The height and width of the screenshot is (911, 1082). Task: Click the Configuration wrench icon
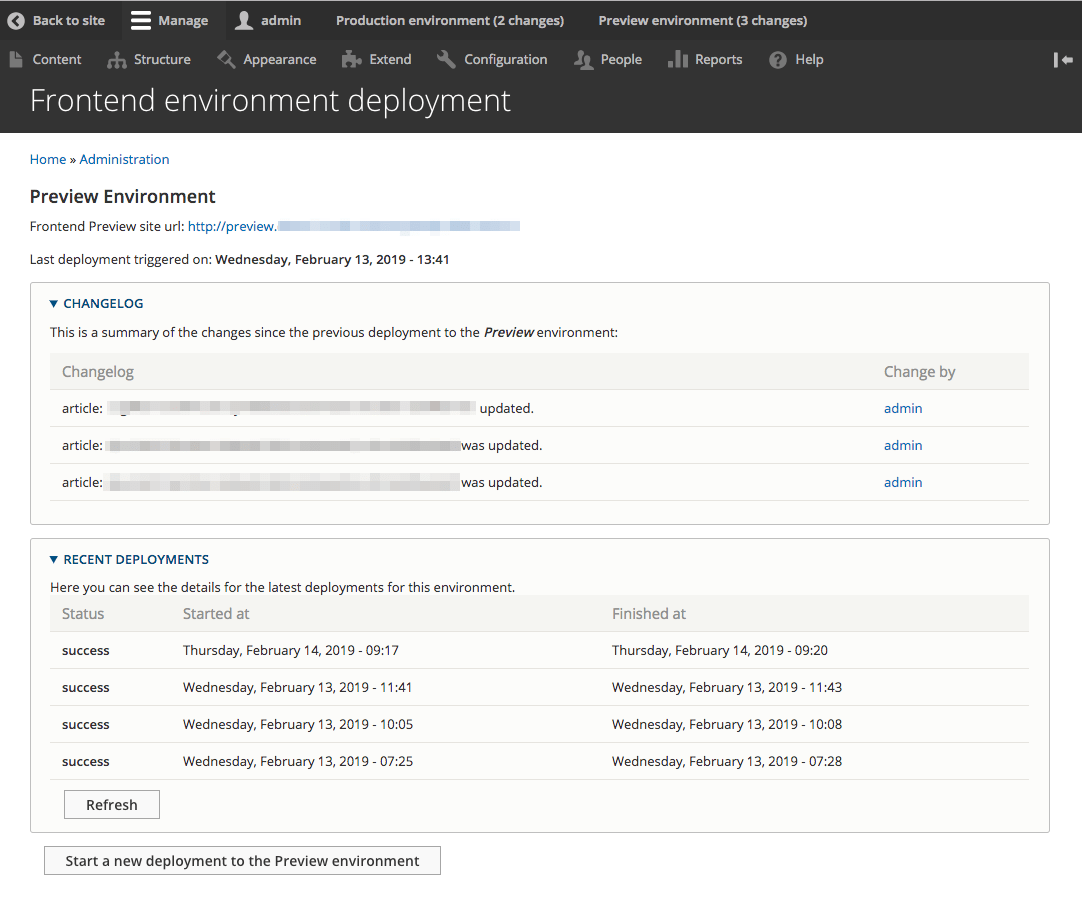pyautogui.click(x=446, y=60)
